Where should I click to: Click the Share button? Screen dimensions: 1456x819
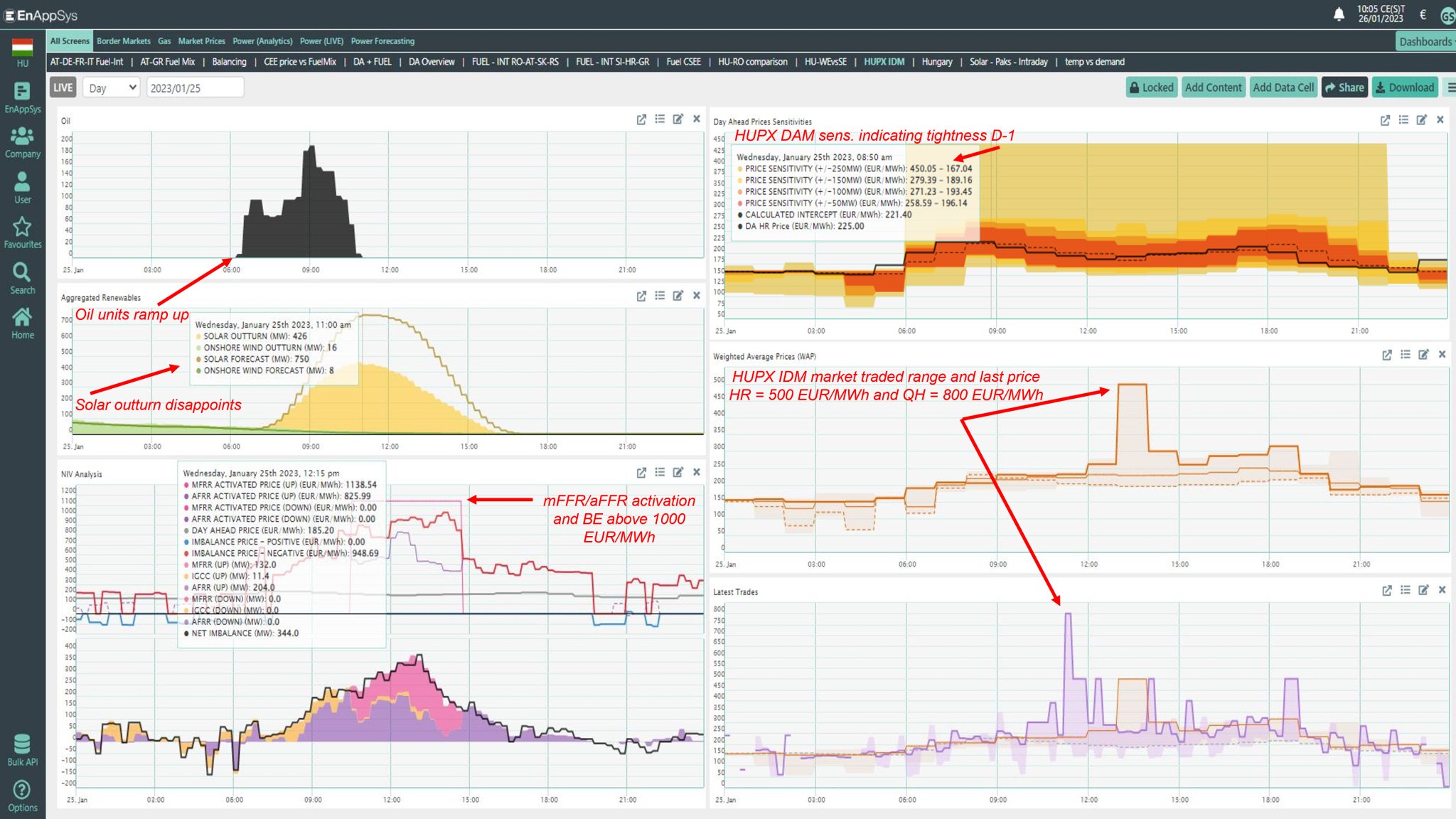[1344, 87]
